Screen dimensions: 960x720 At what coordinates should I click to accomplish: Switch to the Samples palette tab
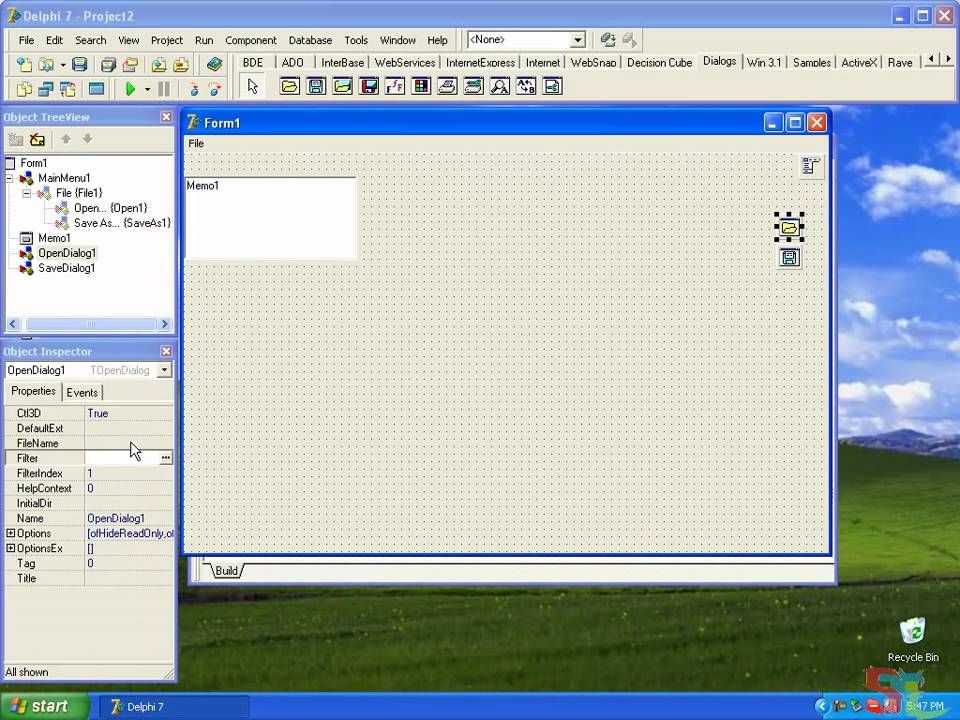[812, 62]
